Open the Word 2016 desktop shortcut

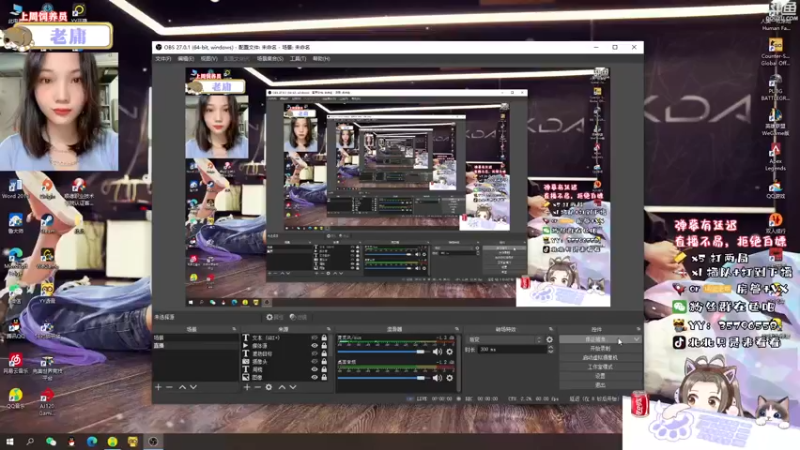(x=15, y=189)
